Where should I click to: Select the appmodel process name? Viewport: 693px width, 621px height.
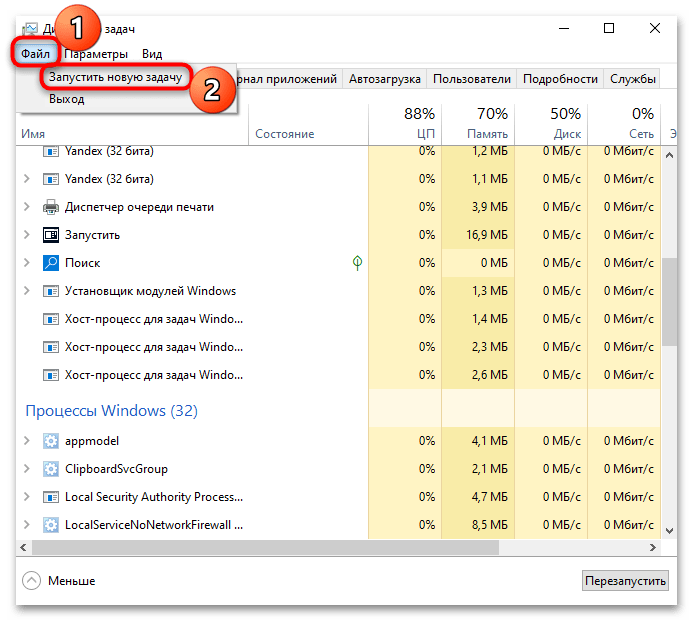click(92, 441)
